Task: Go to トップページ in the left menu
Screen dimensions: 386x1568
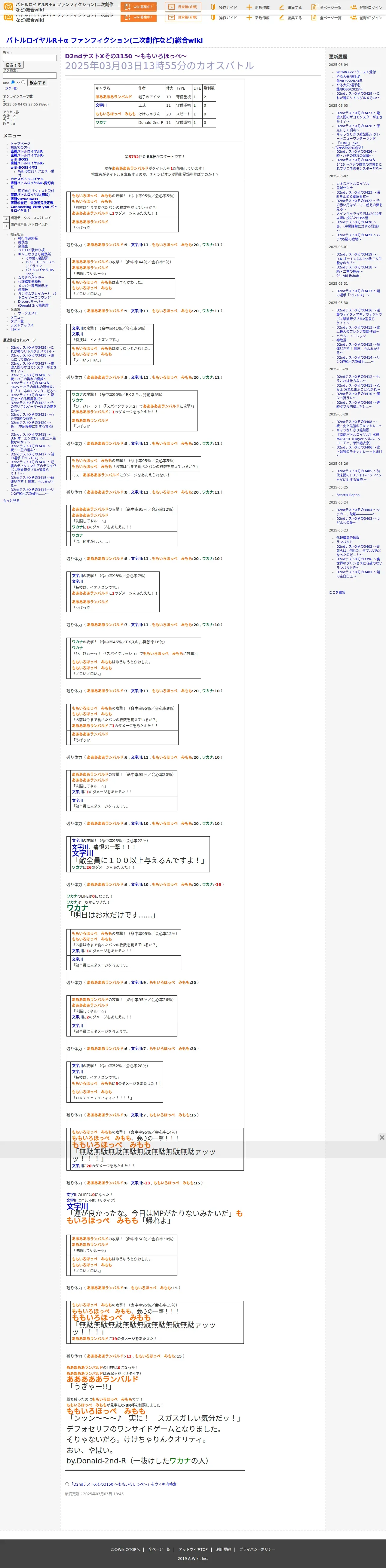Action: click(20, 144)
